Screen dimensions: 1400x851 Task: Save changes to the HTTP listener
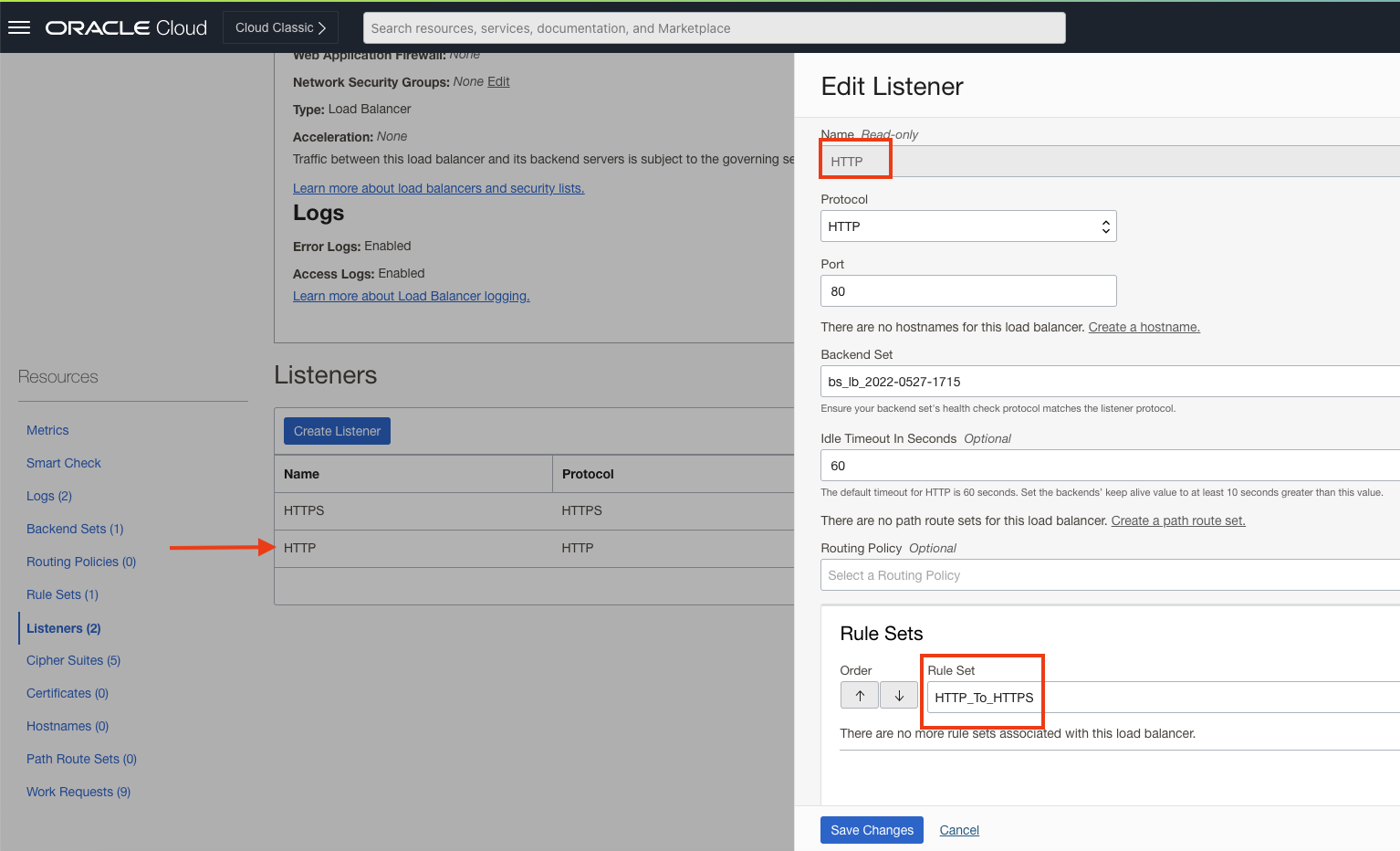[871, 829]
